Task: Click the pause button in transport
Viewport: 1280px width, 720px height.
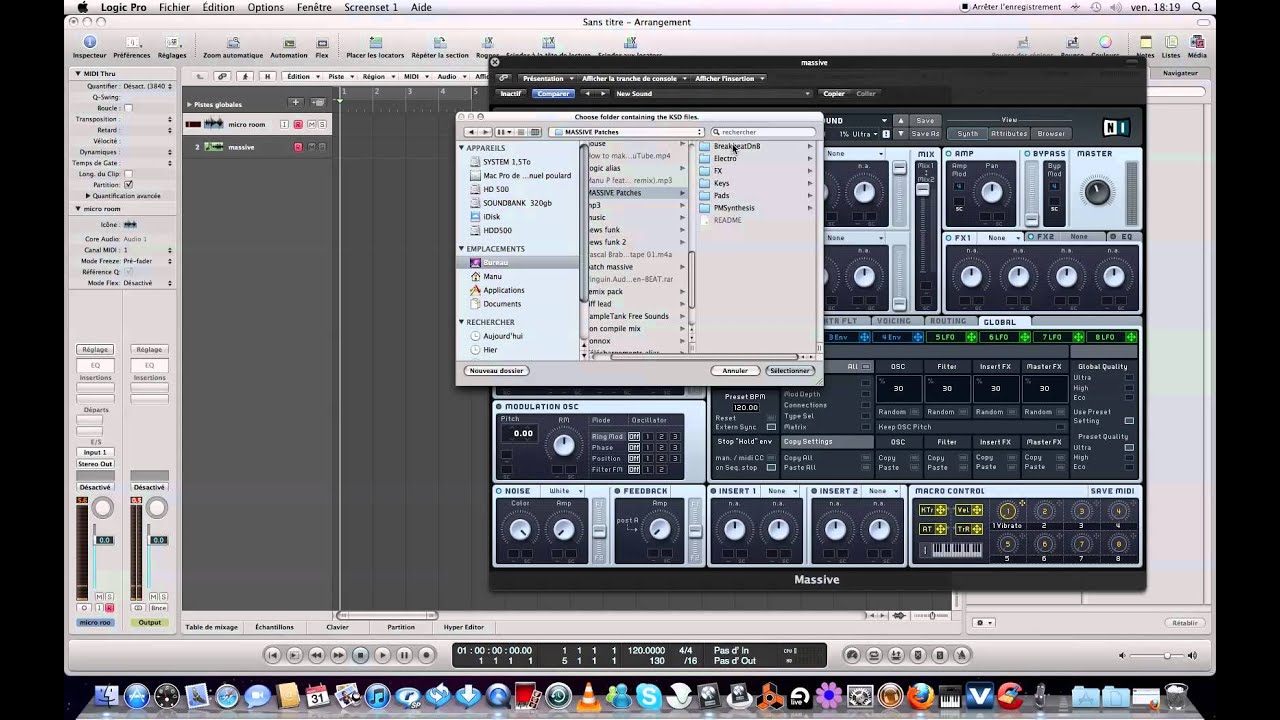Action: point(404,655)
